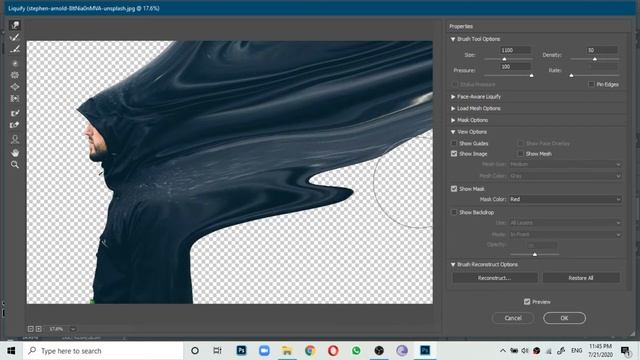The width and height of the screenshot is (640, 360).
Task: Expand the Face-Aware Liquify section
Action: coord(453,97)
